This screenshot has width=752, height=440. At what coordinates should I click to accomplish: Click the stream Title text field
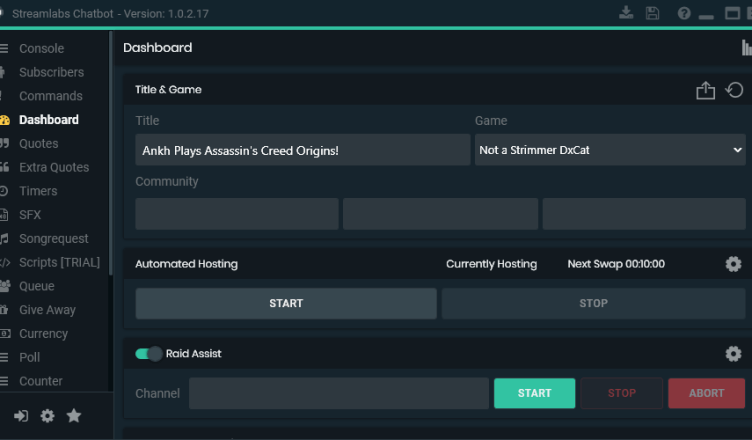pyautogui.click(x=302, y=150)
